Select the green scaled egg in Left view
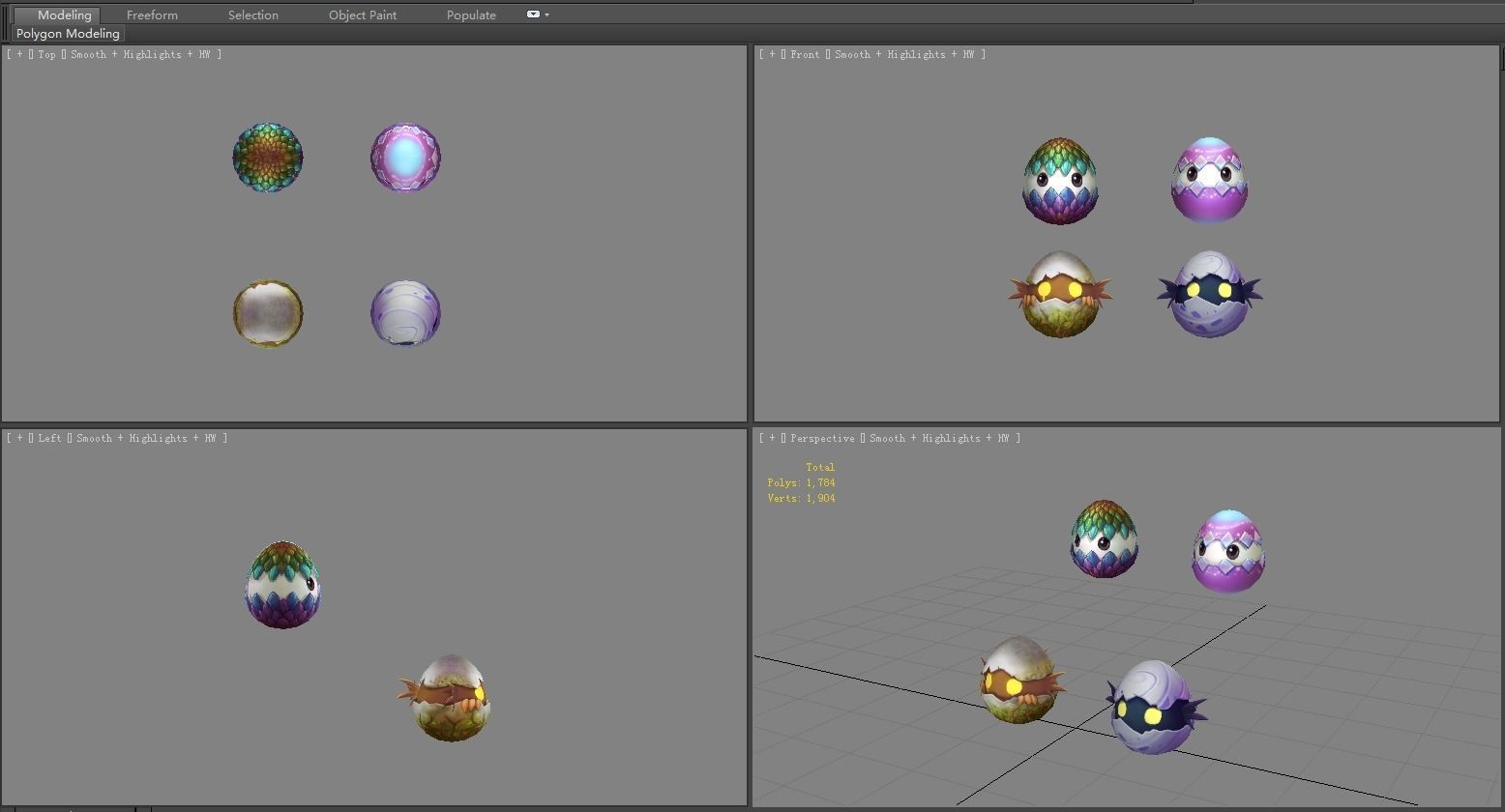Viewport: 1505px width, 812px height. pyautogui.click(x=282, y=585)
